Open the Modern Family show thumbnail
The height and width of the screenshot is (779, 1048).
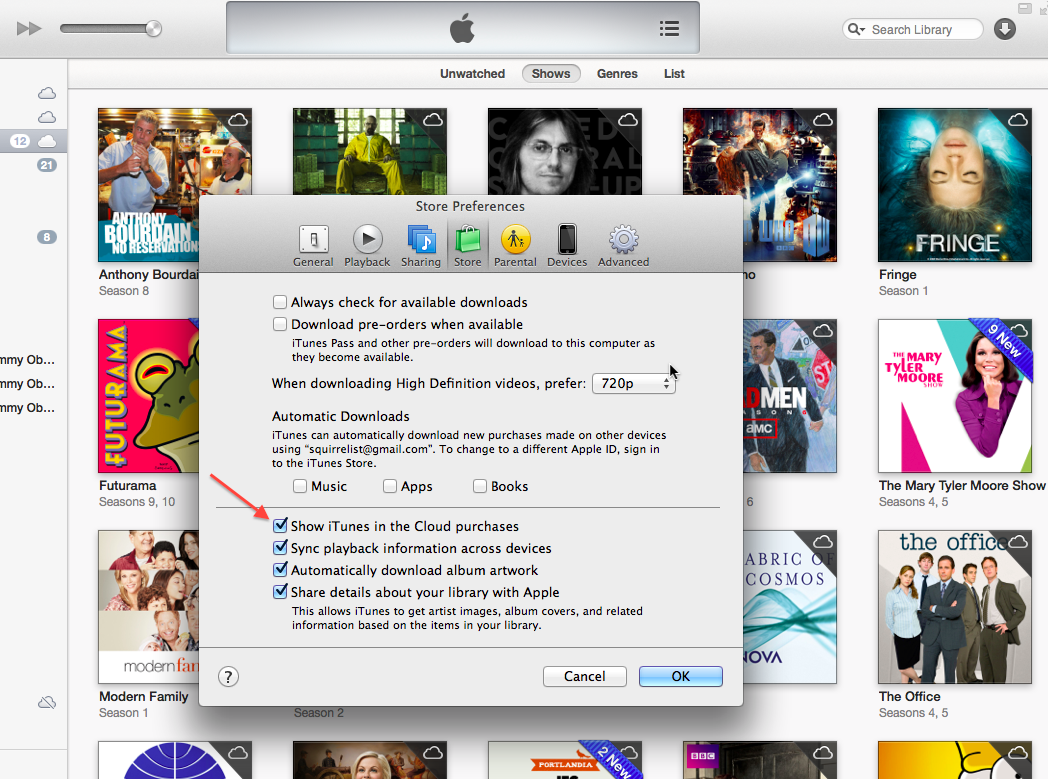pyautogui.click(x=148, y=607)
